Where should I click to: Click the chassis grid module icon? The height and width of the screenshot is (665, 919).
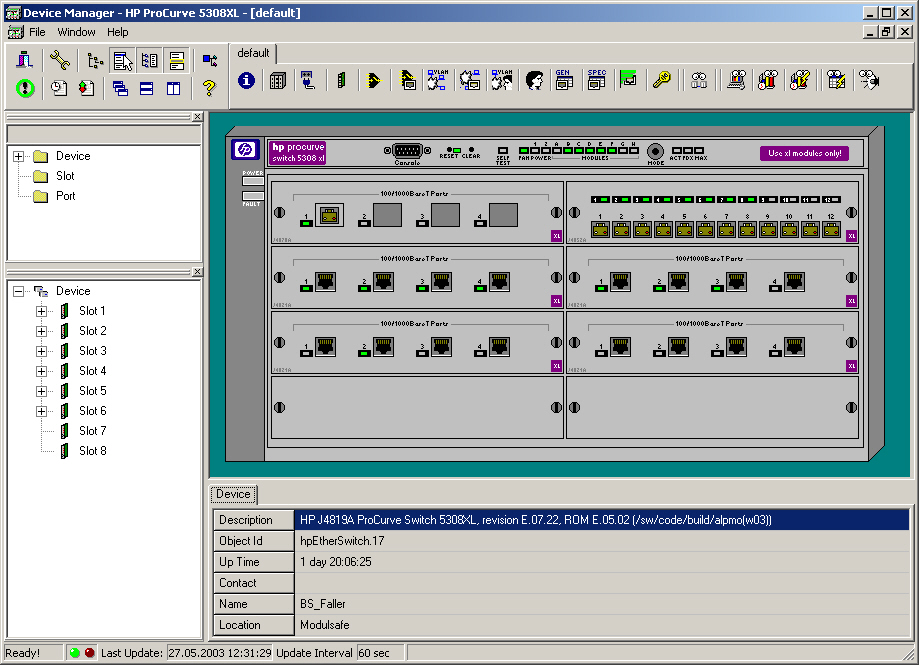[x=278, y=80]
